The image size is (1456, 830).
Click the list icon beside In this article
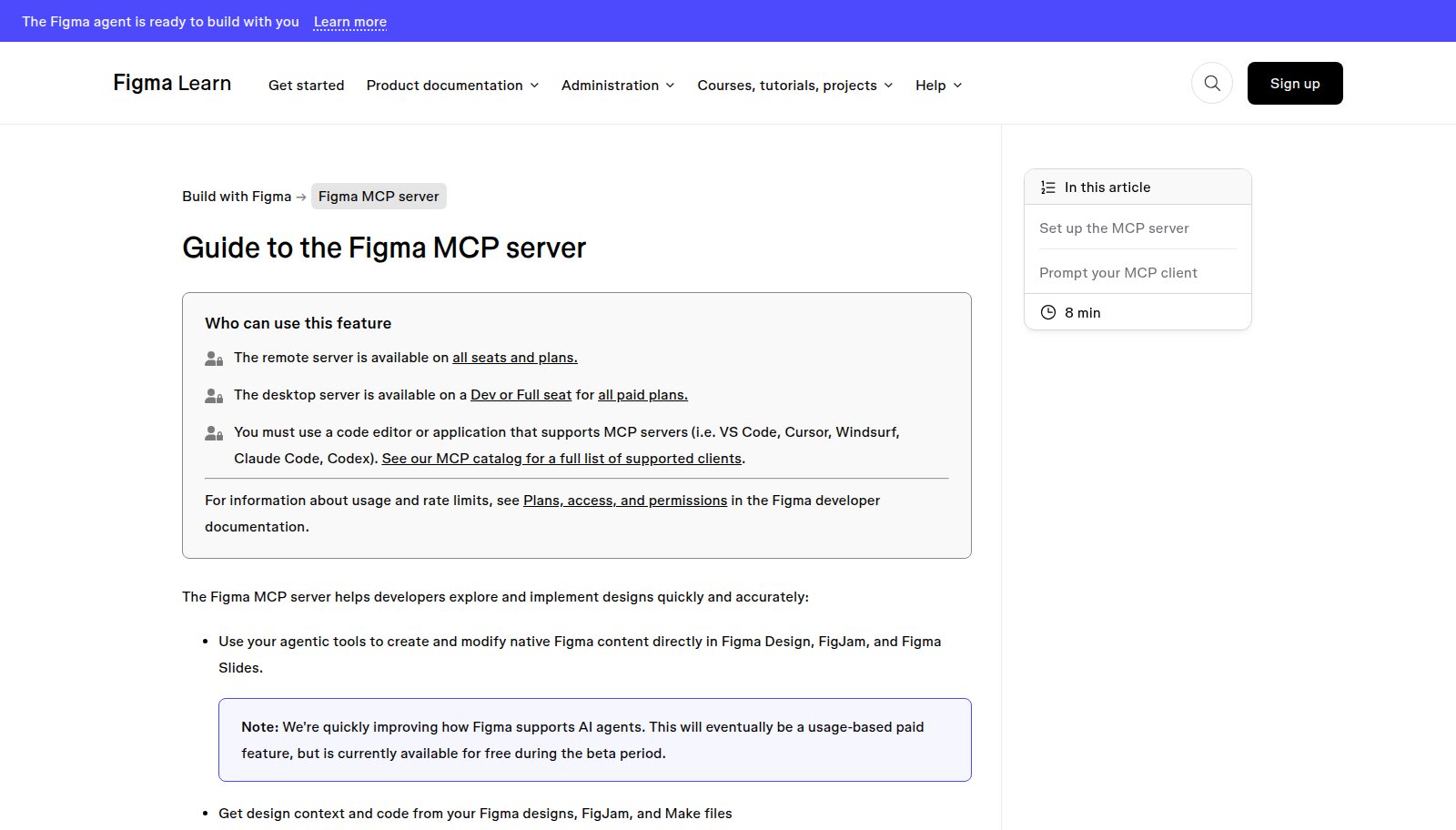[x=1048, y=187]
